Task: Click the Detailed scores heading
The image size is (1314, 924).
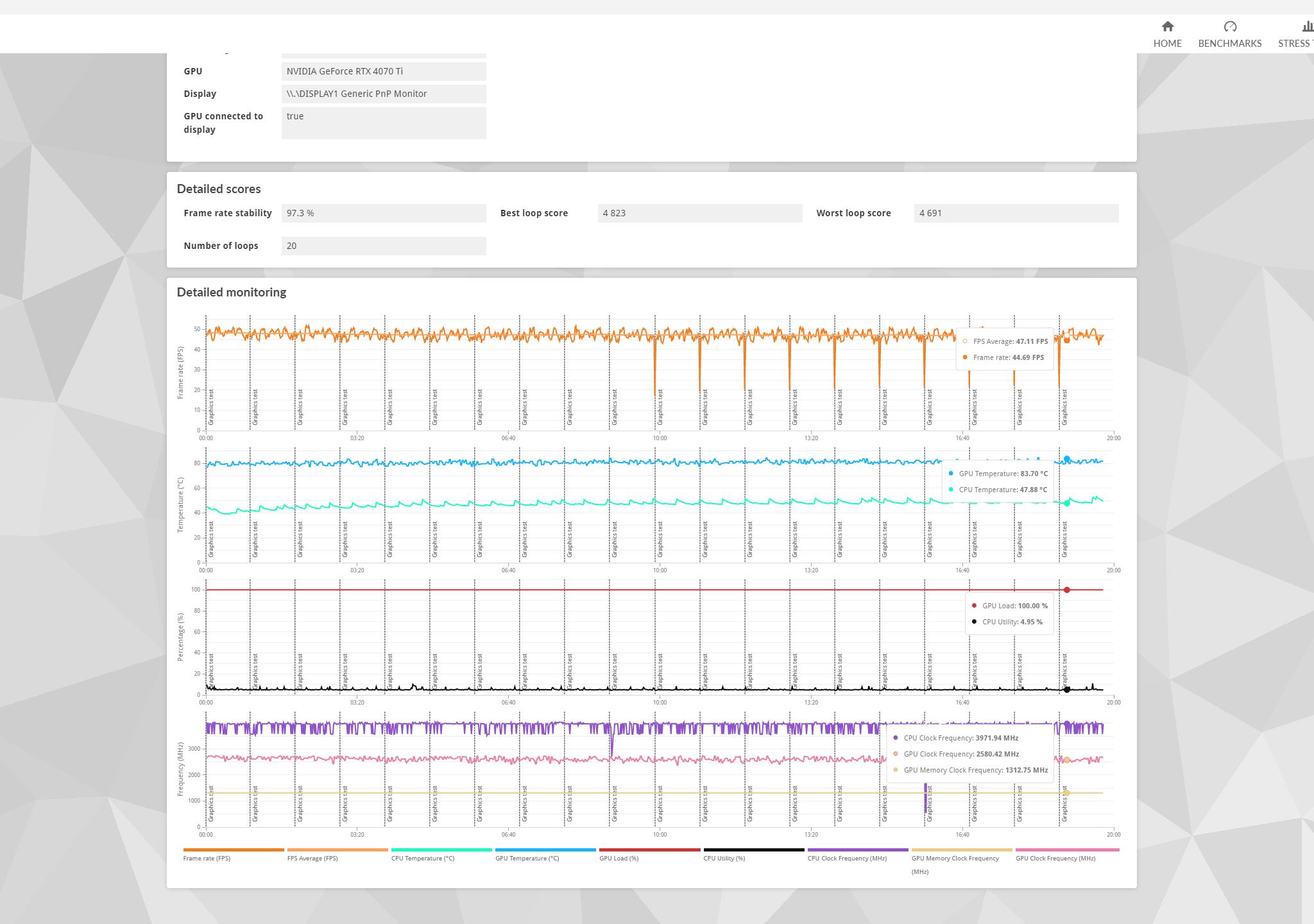Action: pos(219,189)
